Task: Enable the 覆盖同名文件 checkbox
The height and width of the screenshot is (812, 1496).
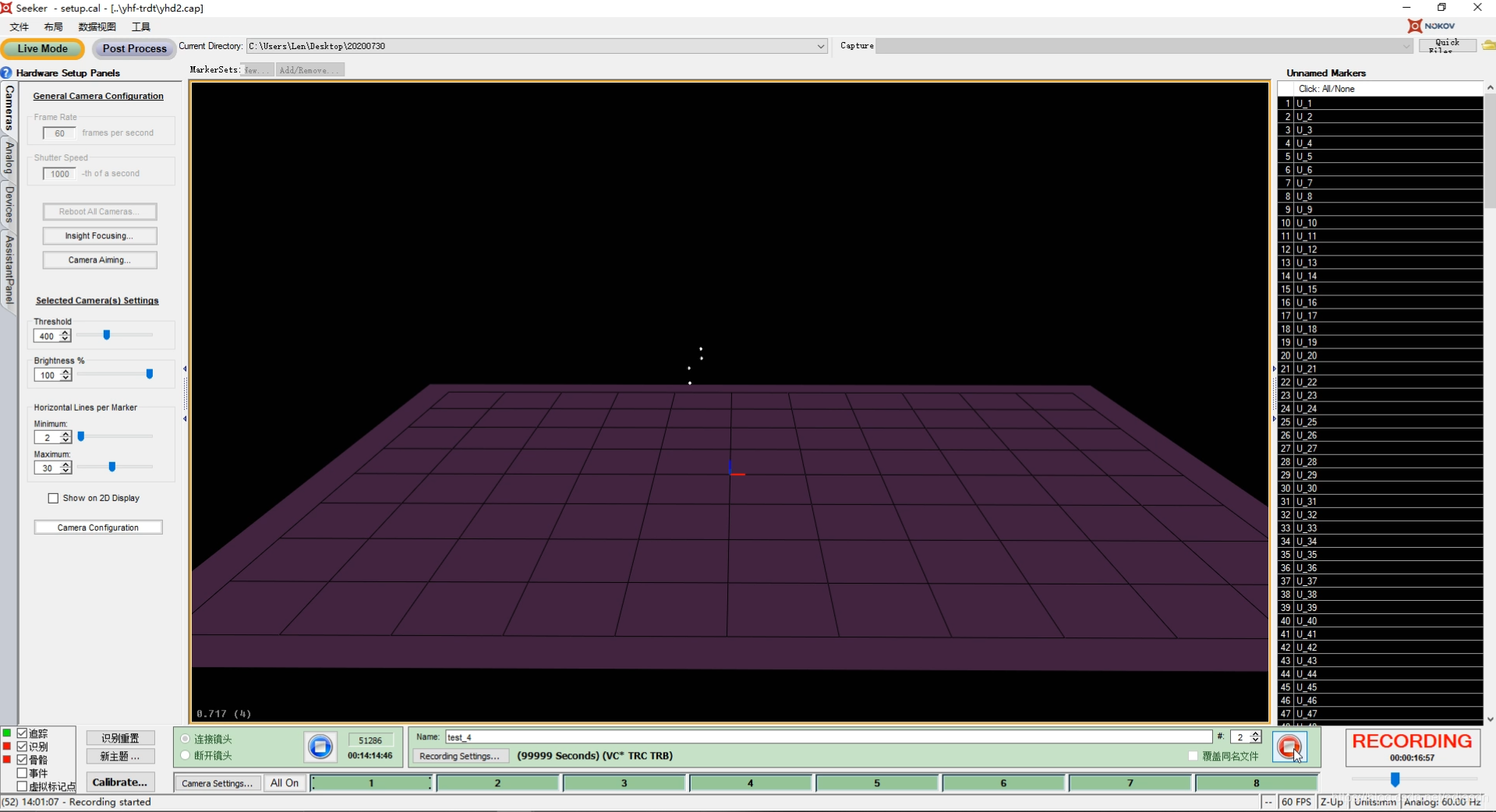Action: [x=1193, y=756]
